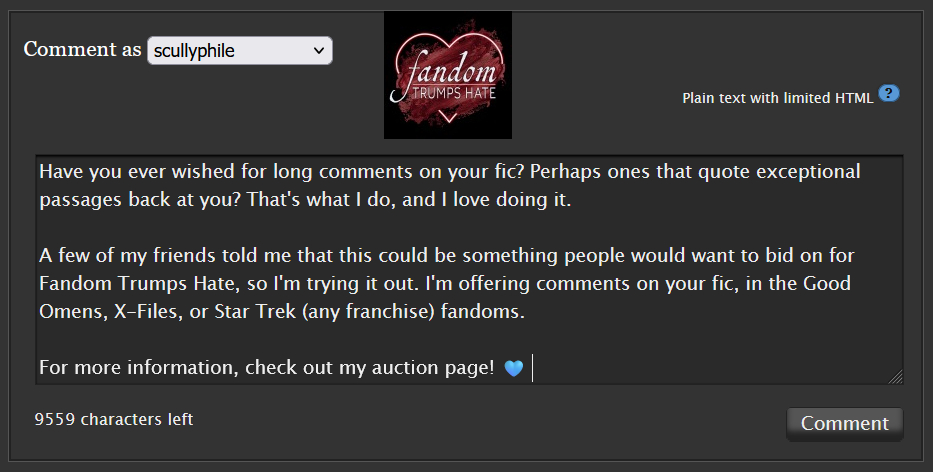Click the Fandom Trumps Hate heart logo
The width and height of the screenshot is (933, 472).
tap(447, 75)
